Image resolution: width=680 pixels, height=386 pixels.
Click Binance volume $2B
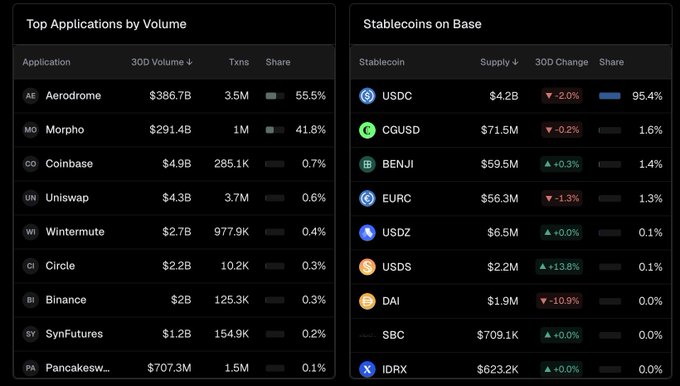[181, 300]
